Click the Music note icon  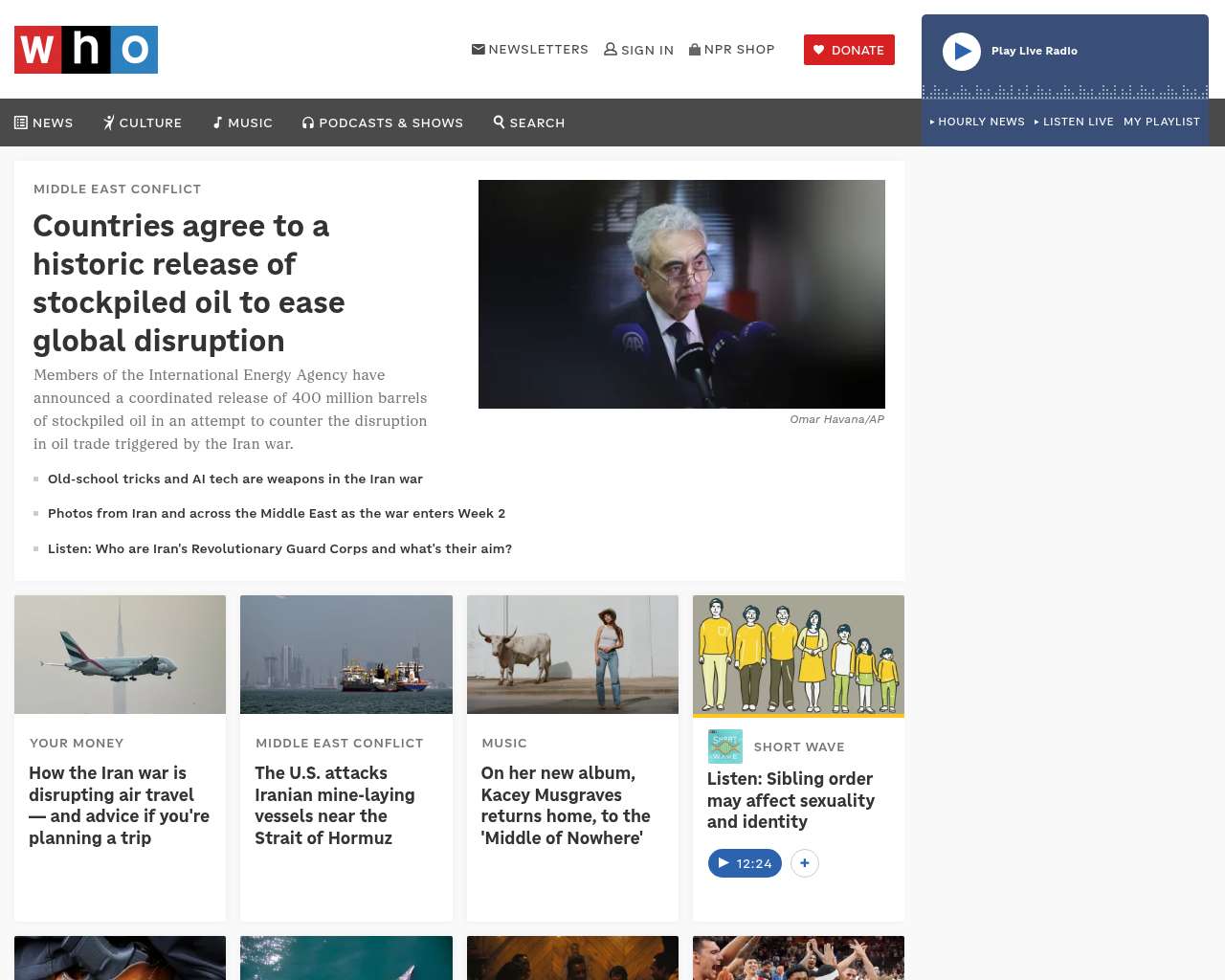[218, 122]
